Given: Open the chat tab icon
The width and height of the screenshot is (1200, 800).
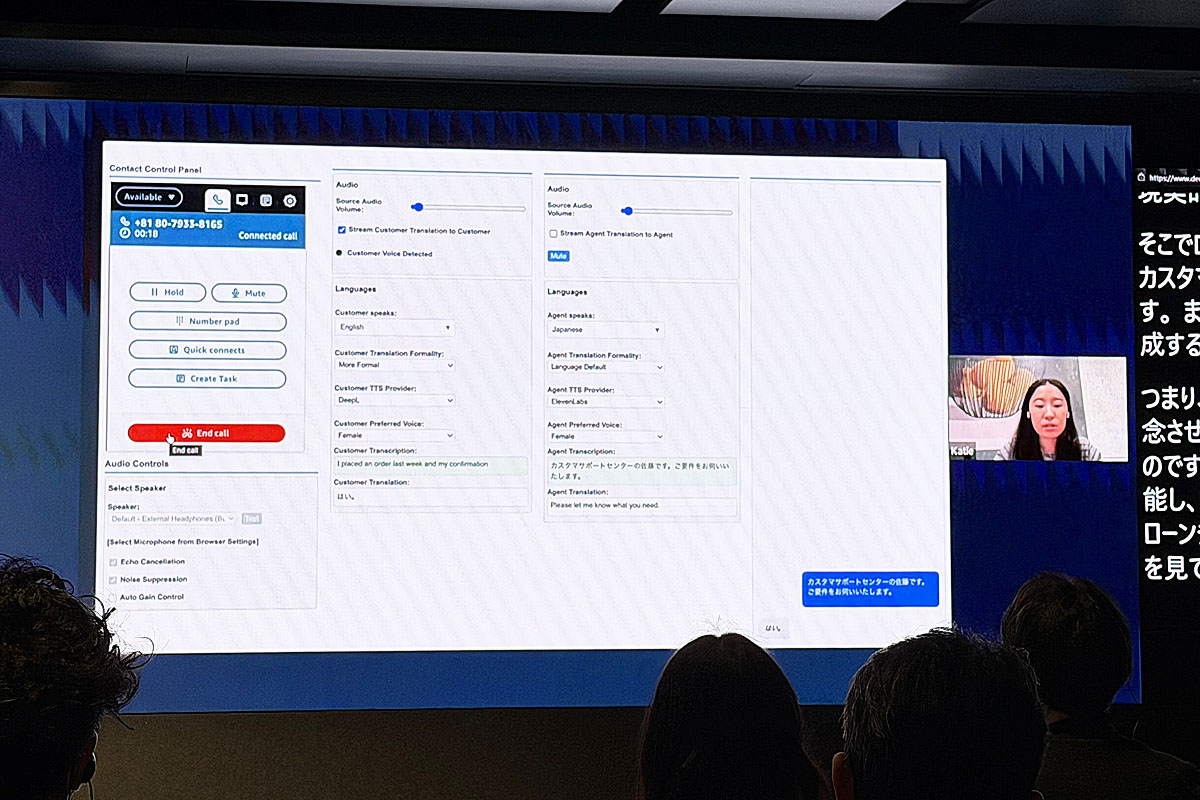Looking at the screenshot, I should 242,200.
